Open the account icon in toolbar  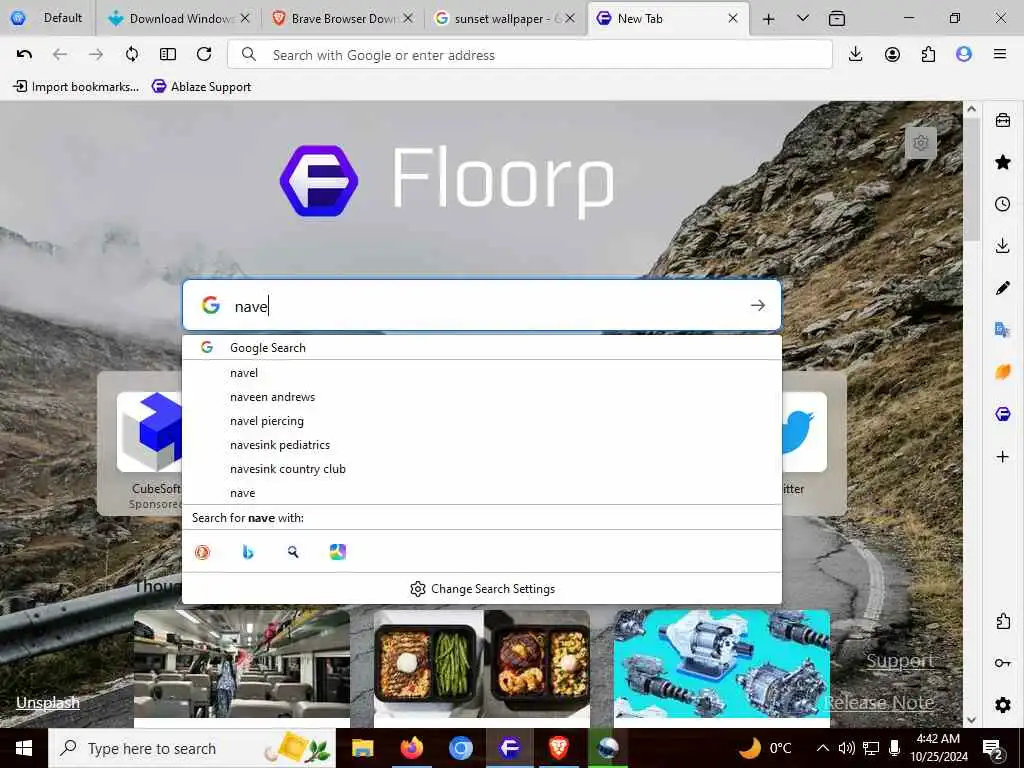point(892,54)
